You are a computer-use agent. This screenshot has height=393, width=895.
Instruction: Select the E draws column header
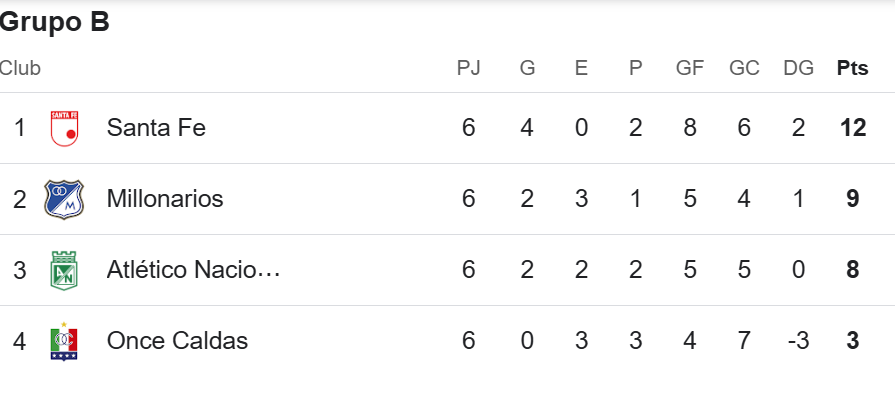[581, 68]
